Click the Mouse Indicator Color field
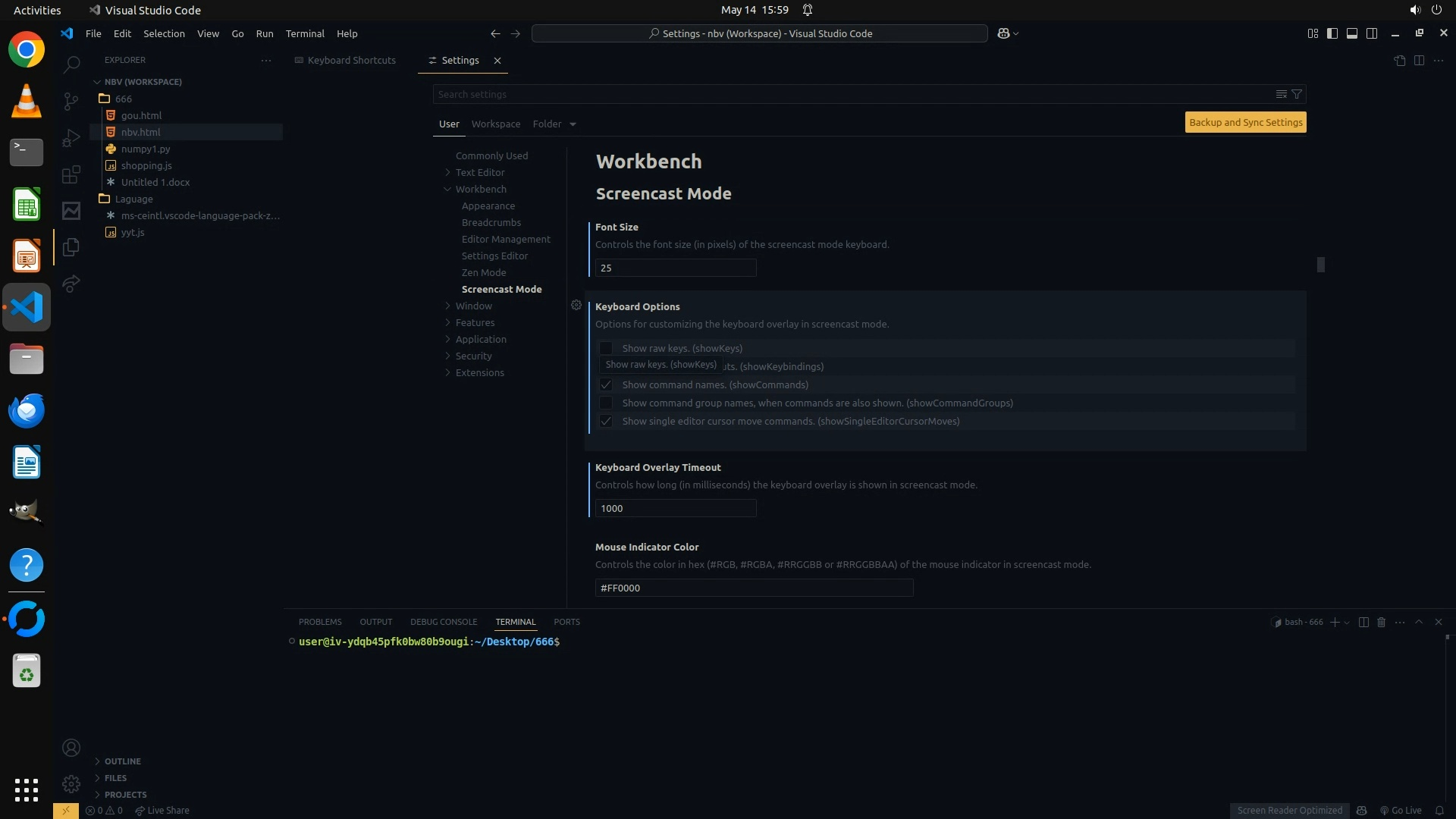The width and height of the screenshot is (1456, 819). click(x=754, y=588)
